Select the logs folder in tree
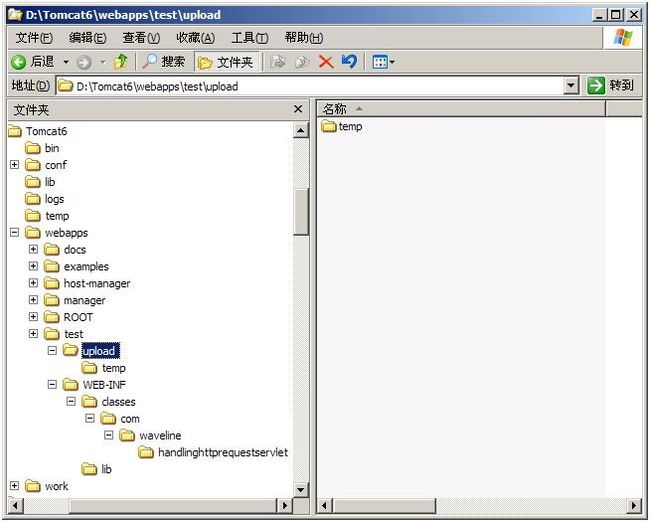 click(x=44, y=199)
